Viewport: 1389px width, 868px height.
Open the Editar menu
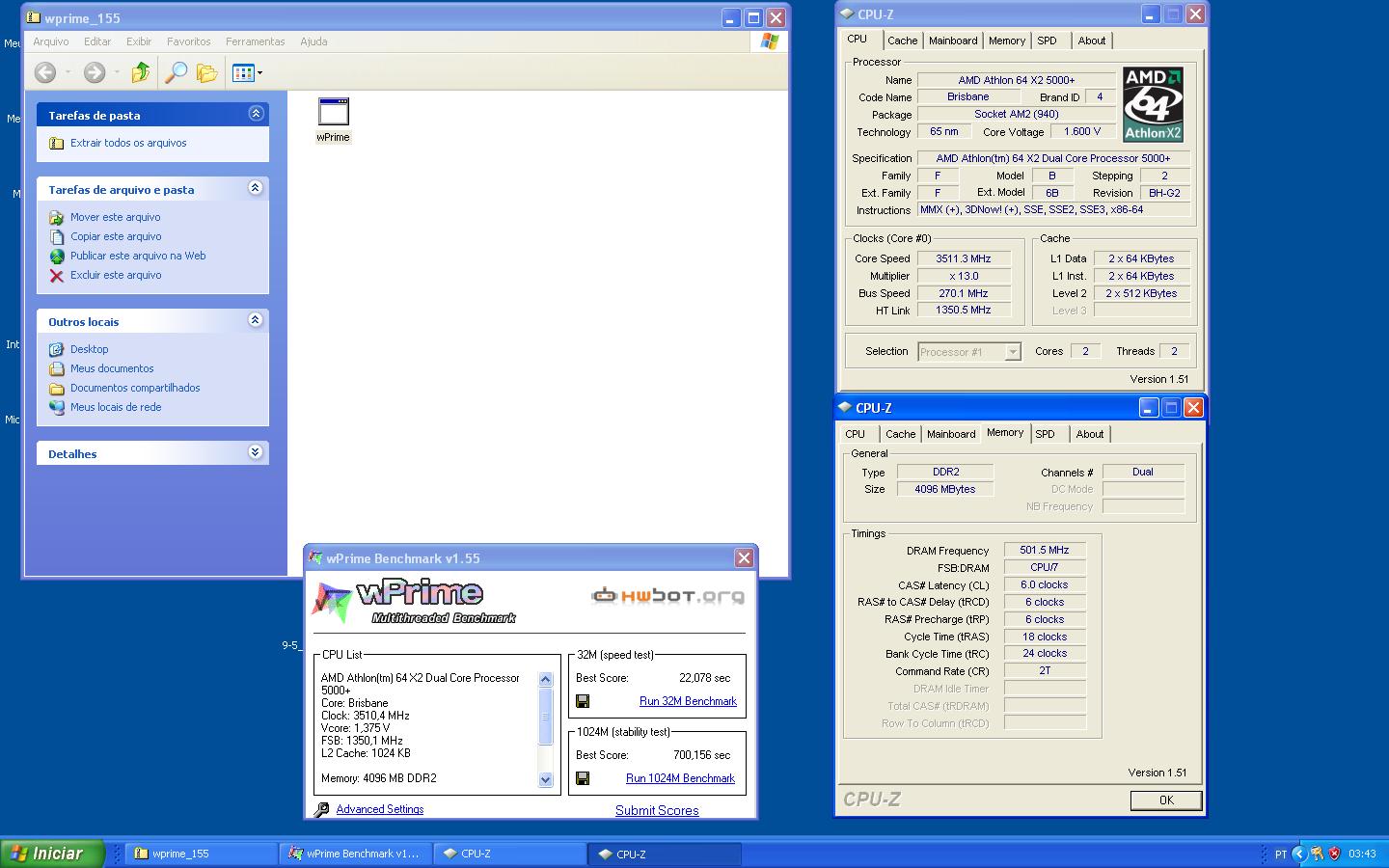click(x=97, y=41)
